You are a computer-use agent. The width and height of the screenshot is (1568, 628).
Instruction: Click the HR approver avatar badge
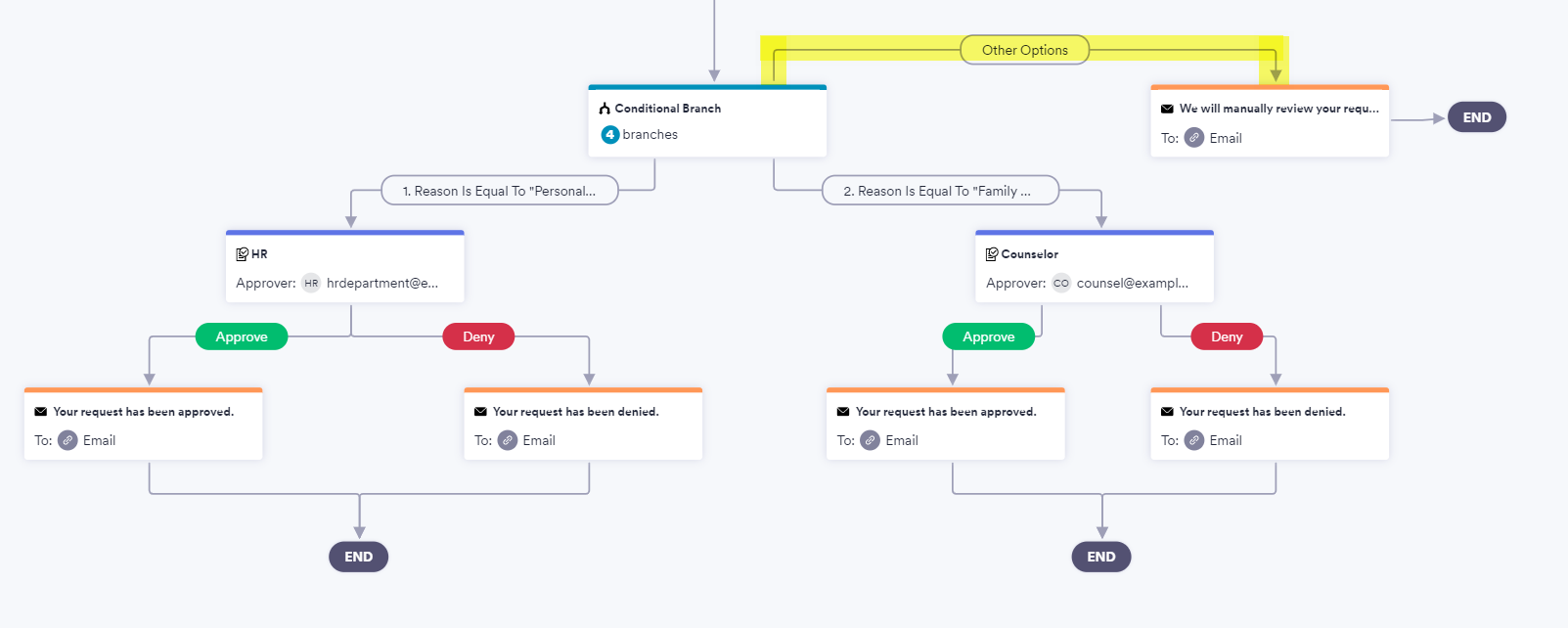point(311,284)
